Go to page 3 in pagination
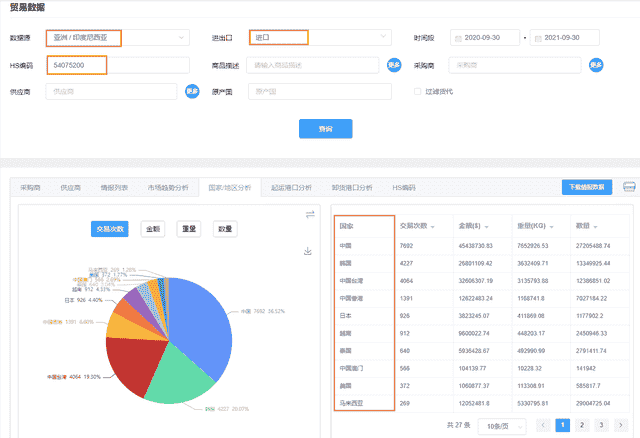Screen dimensions: 640x438 click(601, 425)
